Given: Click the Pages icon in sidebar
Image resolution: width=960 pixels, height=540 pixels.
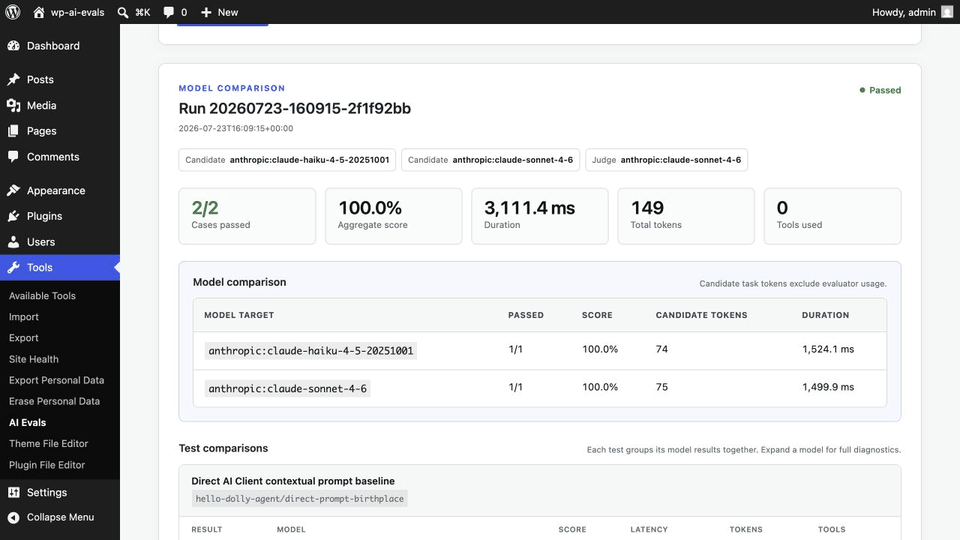Looking at the screenshot, I should pos(13,131).
